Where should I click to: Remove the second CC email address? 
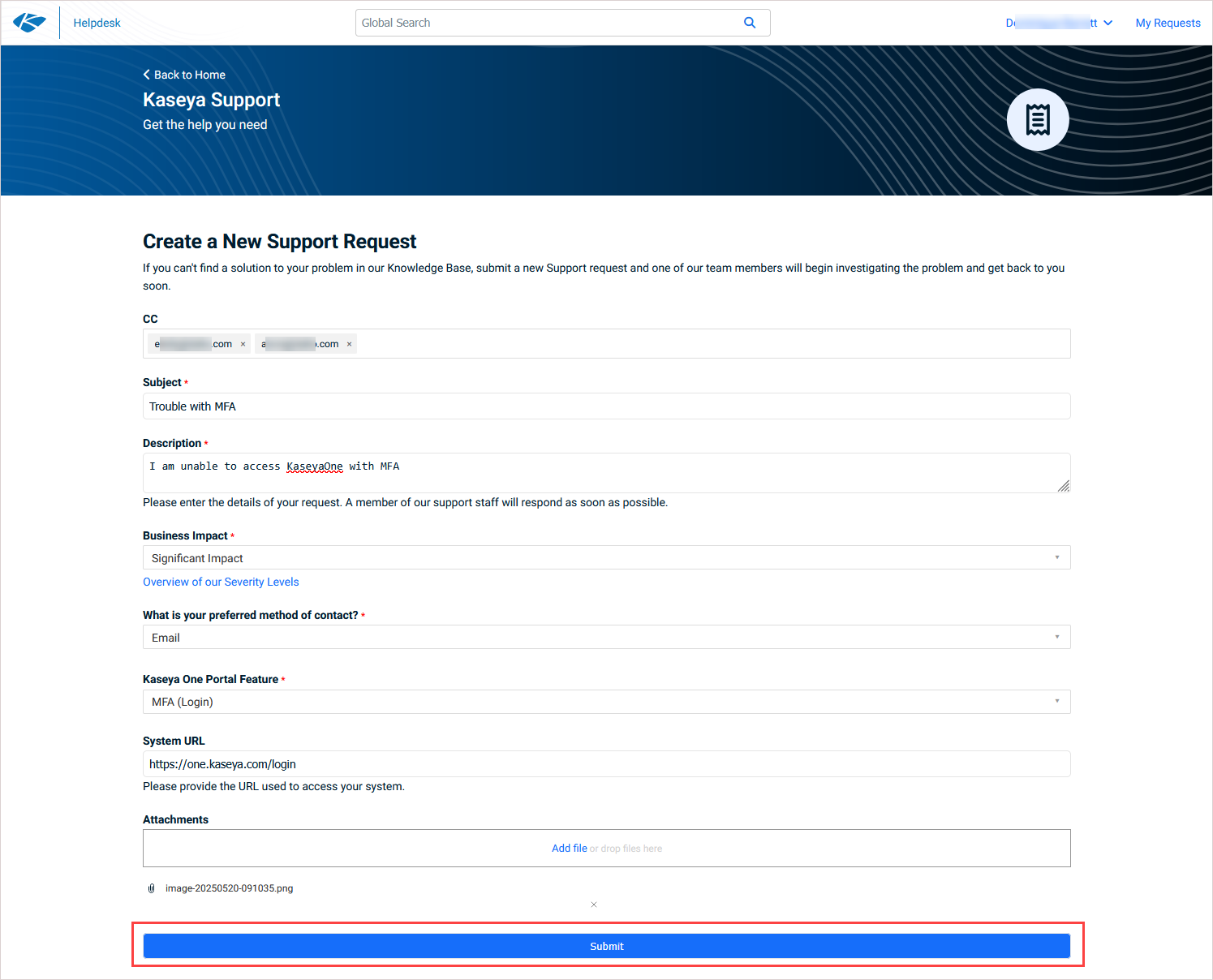point(350,344)
